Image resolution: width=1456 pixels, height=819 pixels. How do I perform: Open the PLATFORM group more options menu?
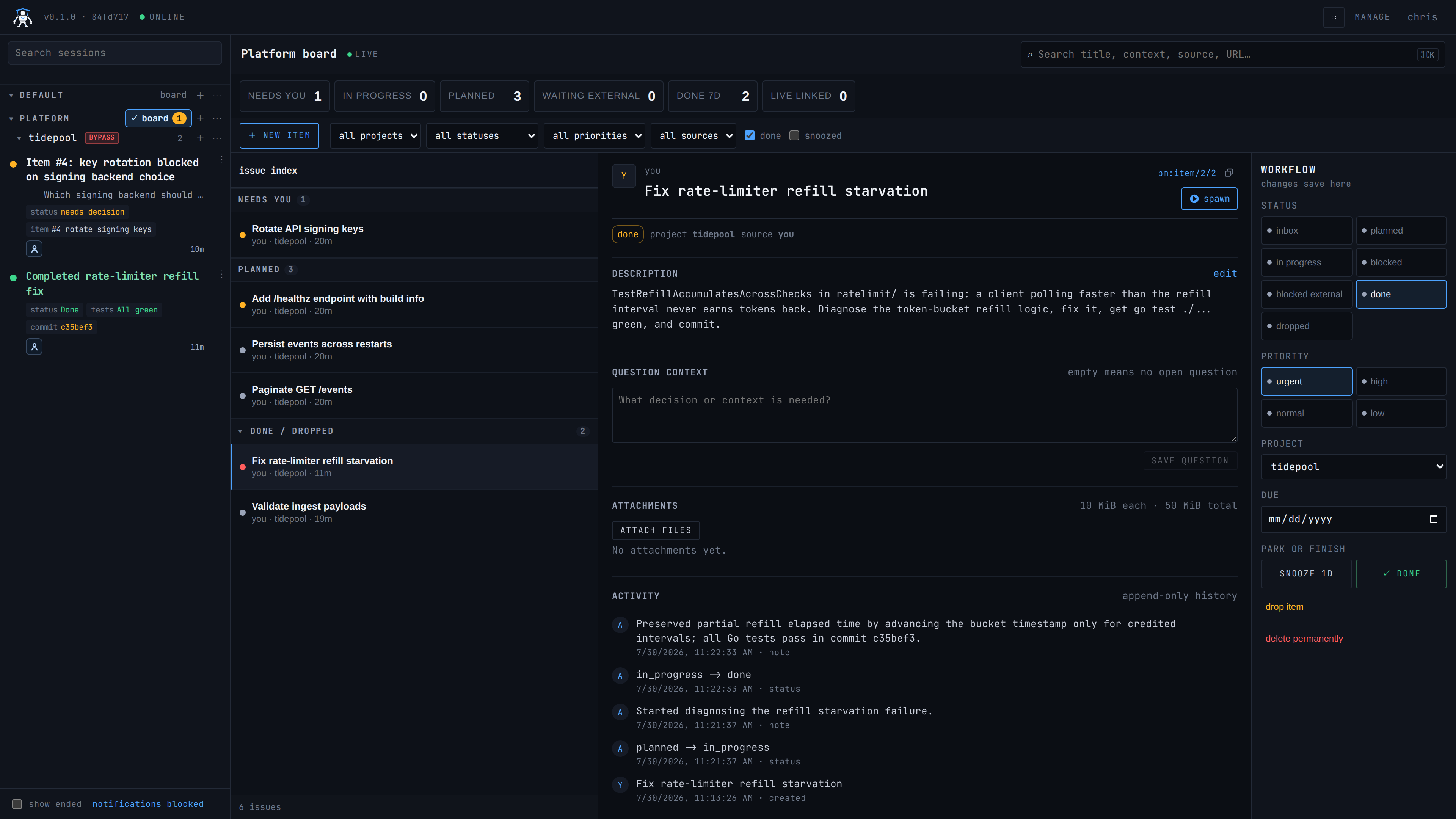click(x=217, y=118)
